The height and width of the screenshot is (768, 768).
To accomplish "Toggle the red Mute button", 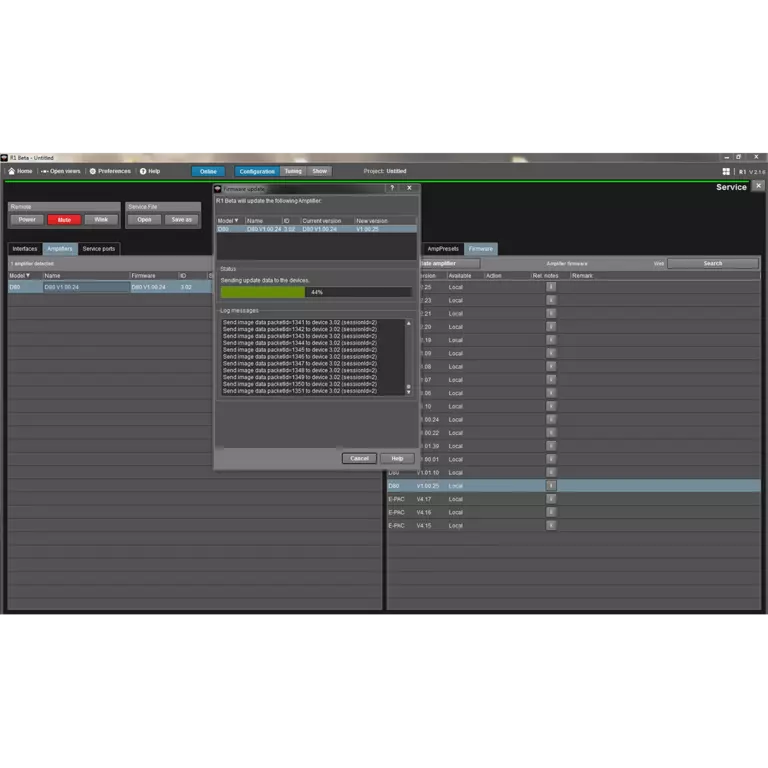I will coord(64,220).
